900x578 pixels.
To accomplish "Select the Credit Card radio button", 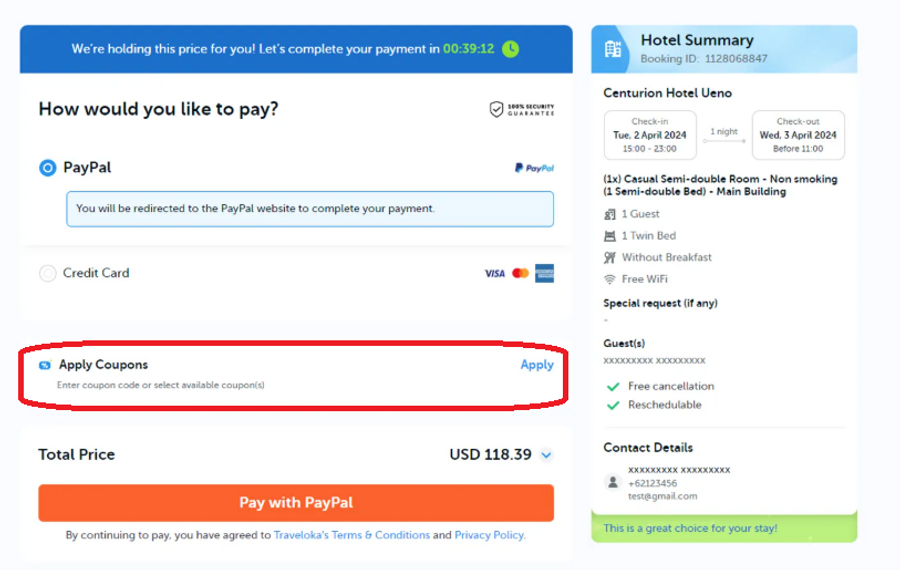I will (x=47, y=273).
